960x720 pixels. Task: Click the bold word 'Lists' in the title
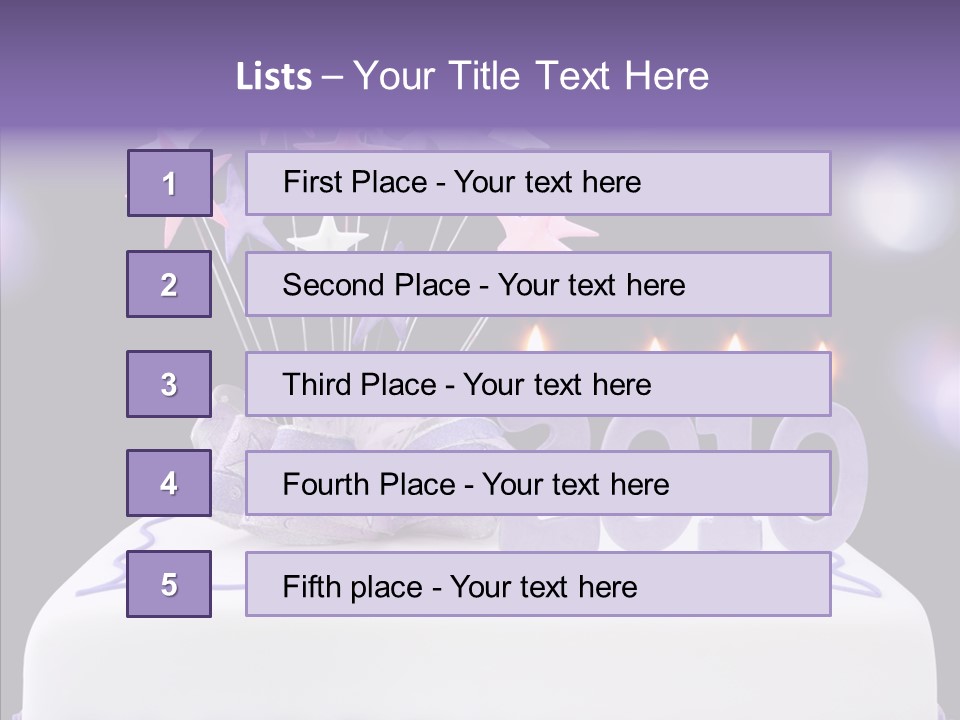click(274, 77)
